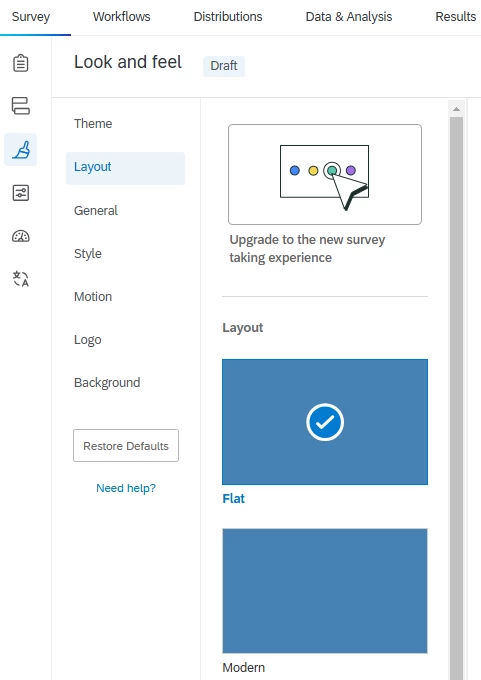Select General settings section
This screenshot has width=481, height=680.
pos(95,210)
